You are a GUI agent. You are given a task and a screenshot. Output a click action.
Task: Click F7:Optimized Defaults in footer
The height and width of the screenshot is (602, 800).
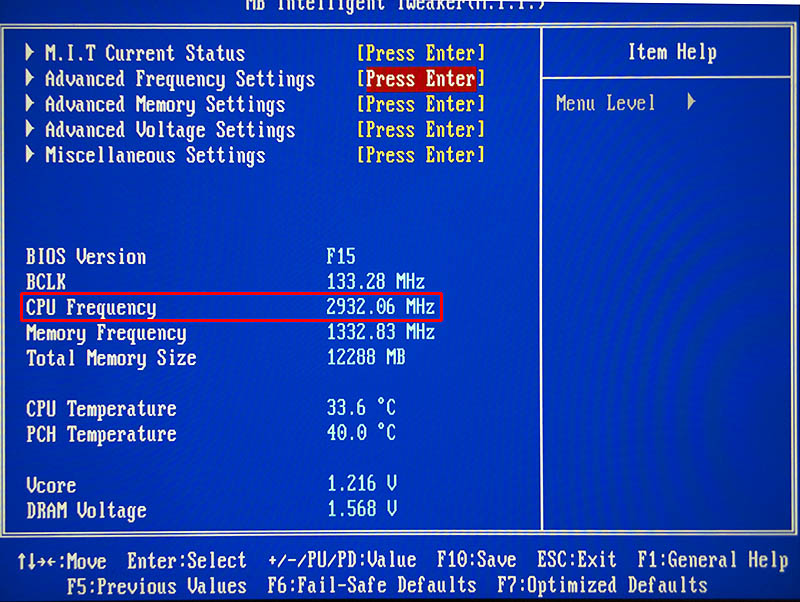[x=602, y=586]
